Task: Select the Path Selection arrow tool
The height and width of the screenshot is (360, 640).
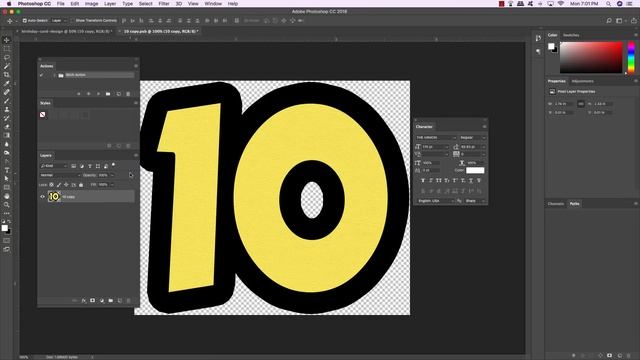Action: coord(7,178)
